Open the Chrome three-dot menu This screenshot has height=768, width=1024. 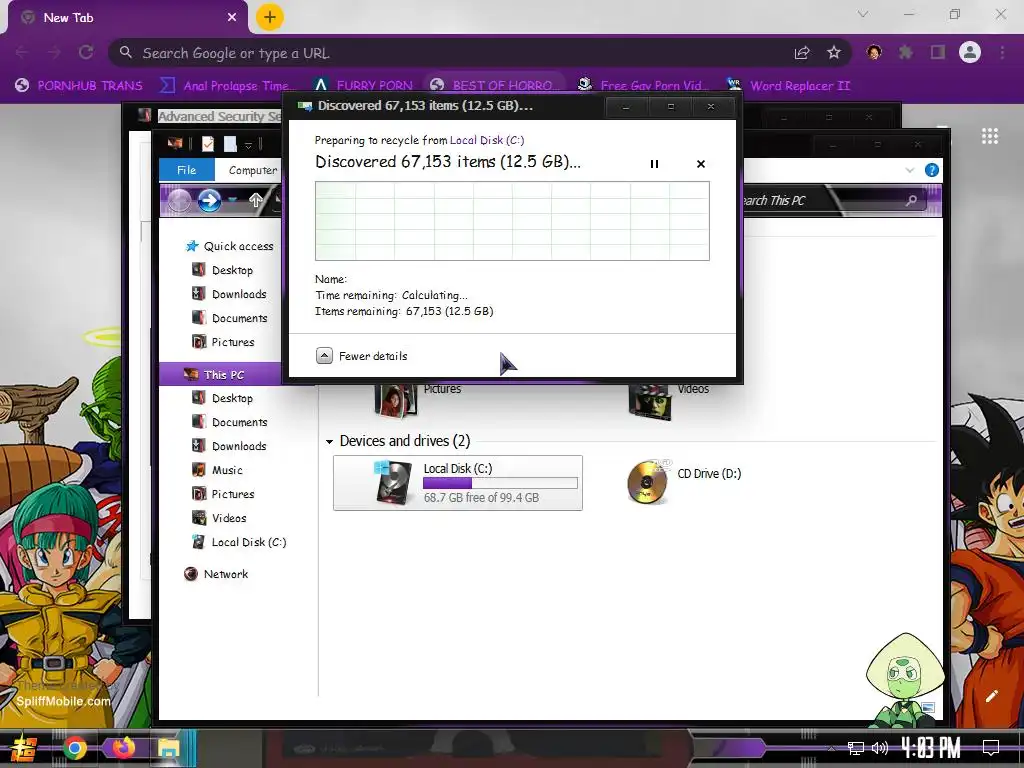(x=1002, y=52)
